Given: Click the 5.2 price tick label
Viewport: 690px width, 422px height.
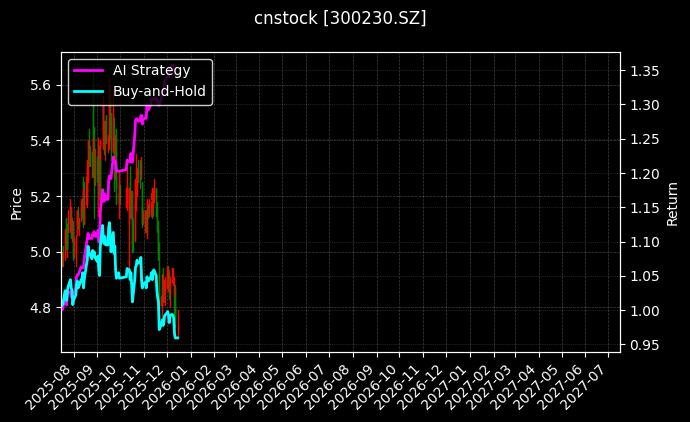Looking at the screenshot, I should [x=42, y=197].
